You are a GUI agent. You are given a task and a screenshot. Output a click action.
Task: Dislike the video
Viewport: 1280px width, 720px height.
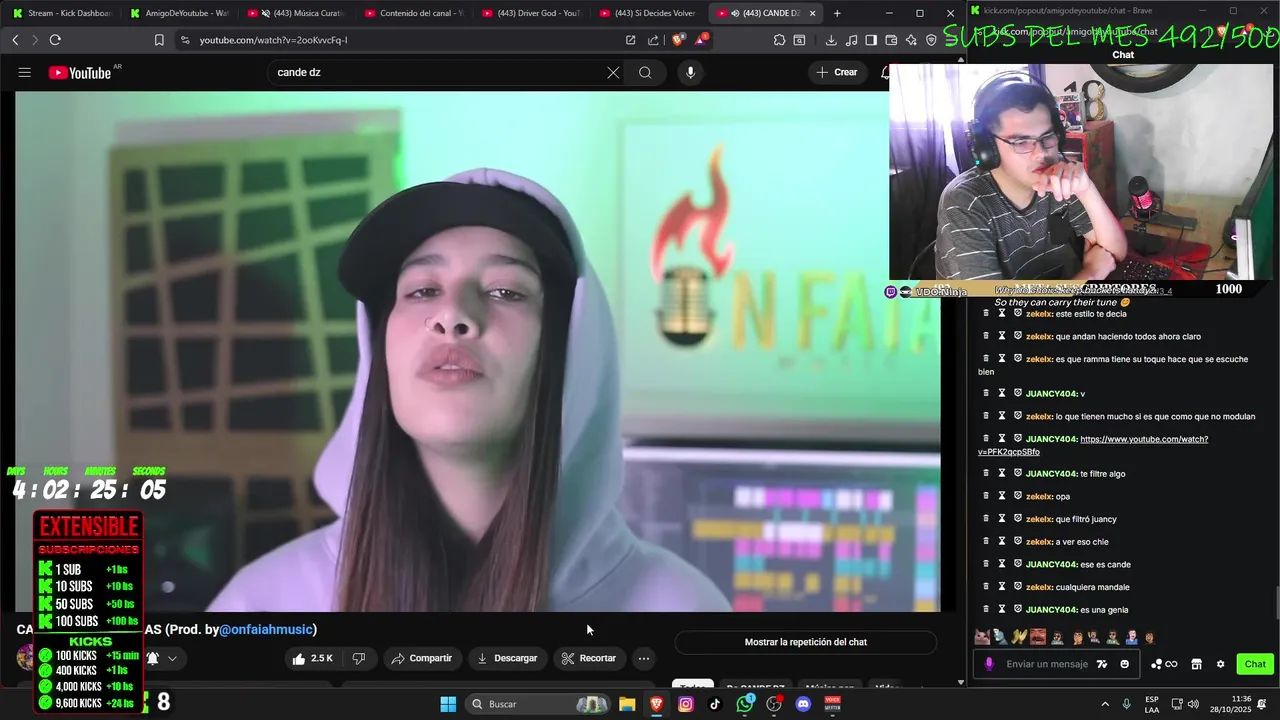[x=358, y=658]
